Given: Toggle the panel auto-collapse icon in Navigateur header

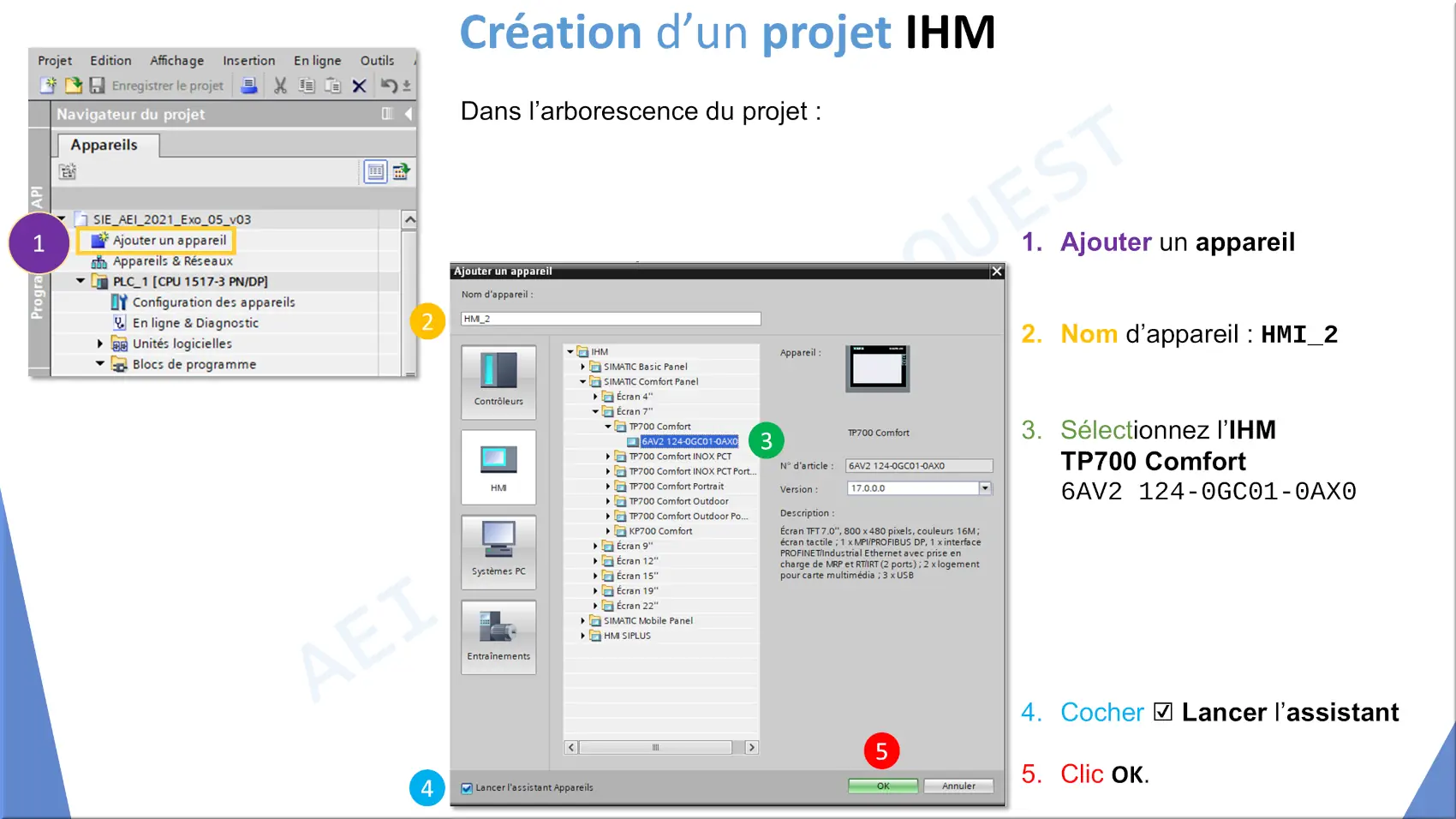Looking at the screenshot, I should [x=387, y=114].
